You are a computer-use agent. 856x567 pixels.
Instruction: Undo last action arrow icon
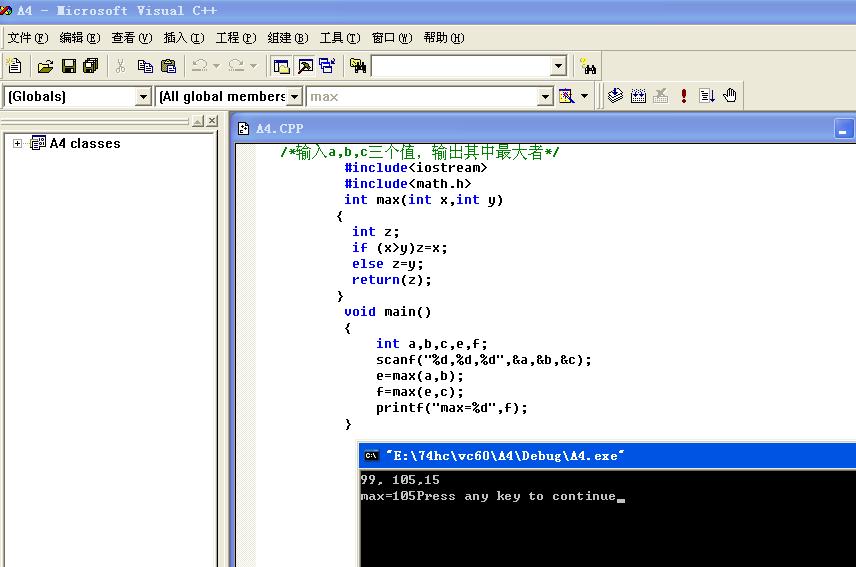pyautogui.click(x=199, y=66)
